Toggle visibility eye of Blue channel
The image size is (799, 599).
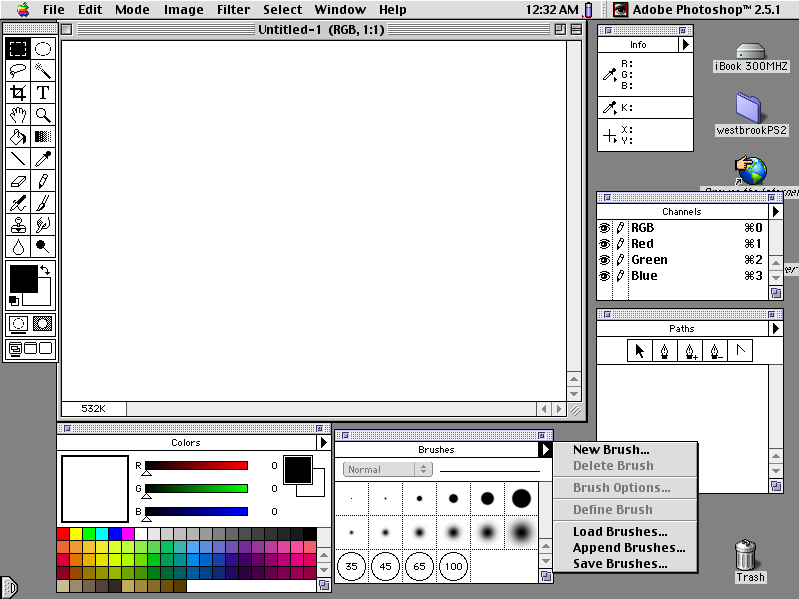(x=604, y=276)
